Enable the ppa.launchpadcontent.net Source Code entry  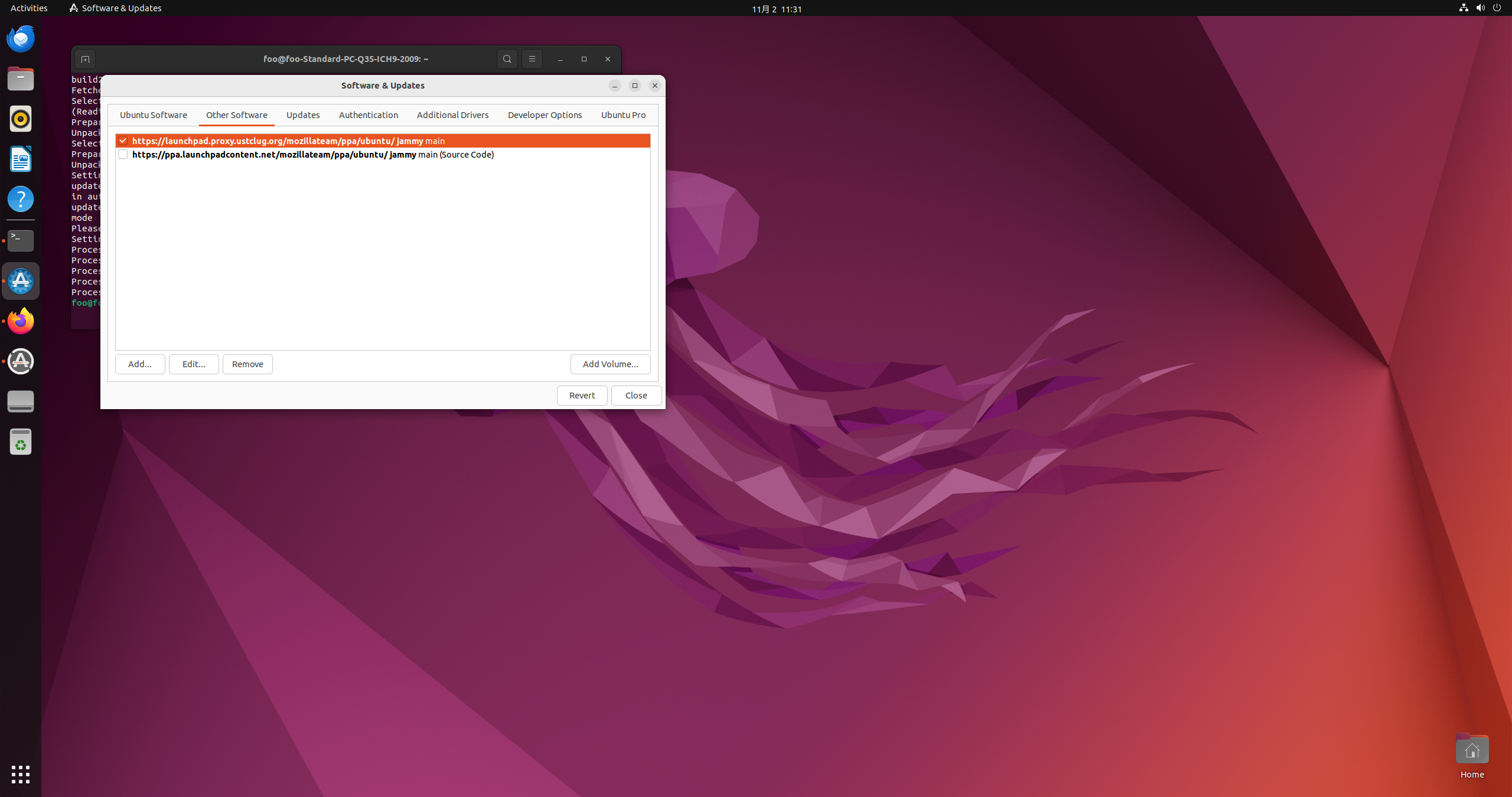pos(123,155)
